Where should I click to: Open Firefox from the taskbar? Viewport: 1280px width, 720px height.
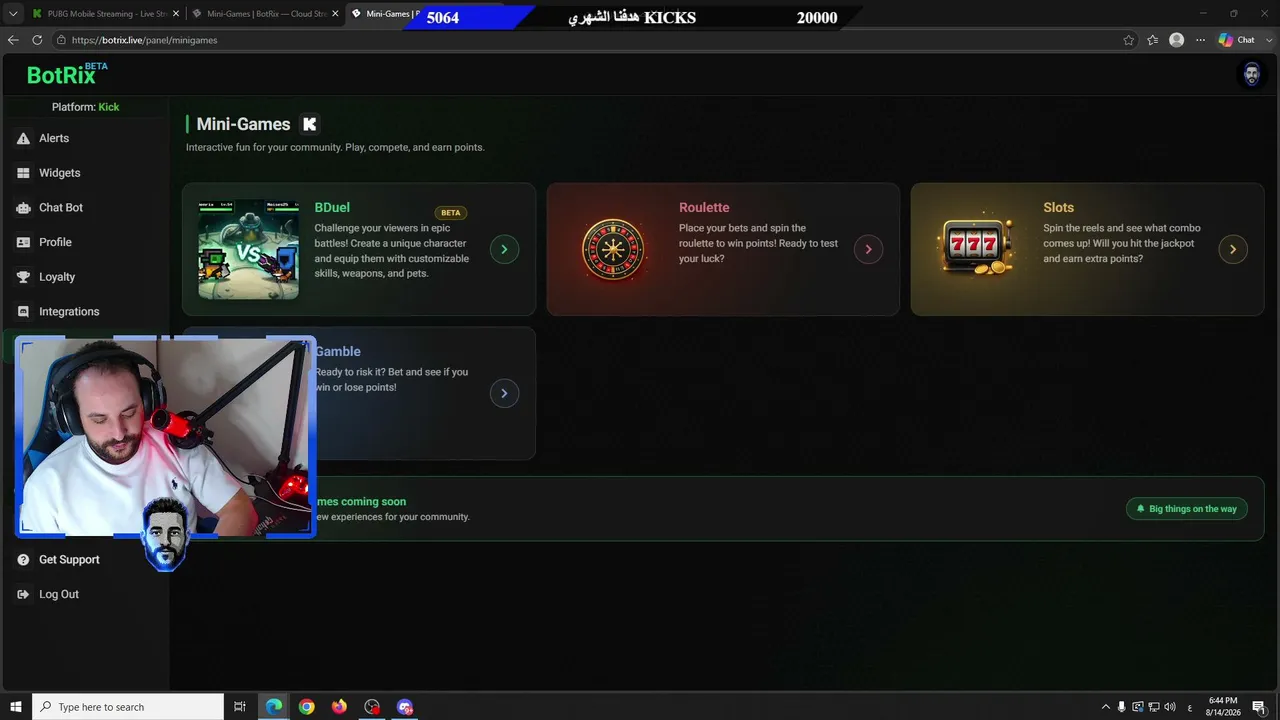[339, 707]
